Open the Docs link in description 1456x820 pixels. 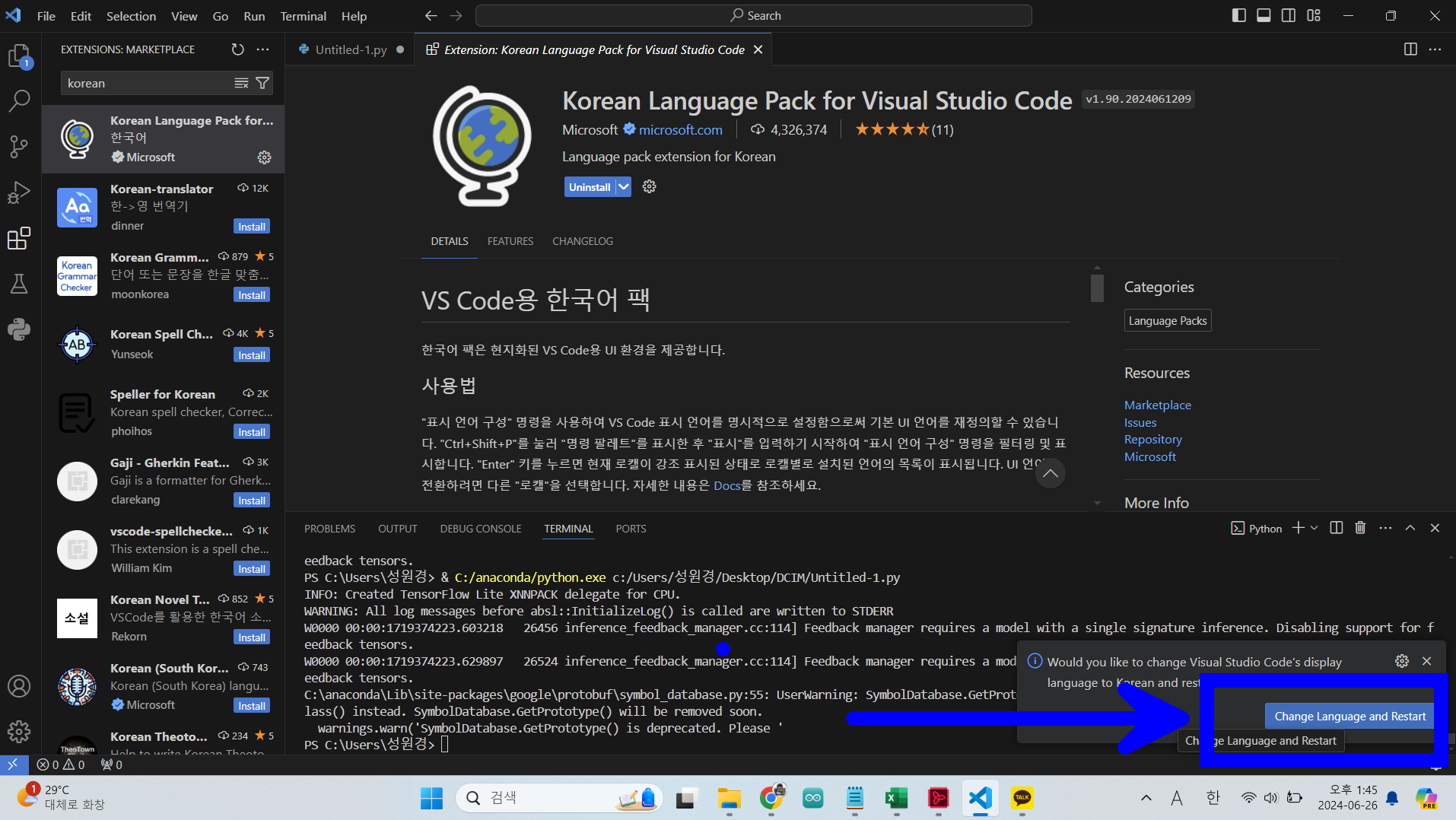point(726,485)
